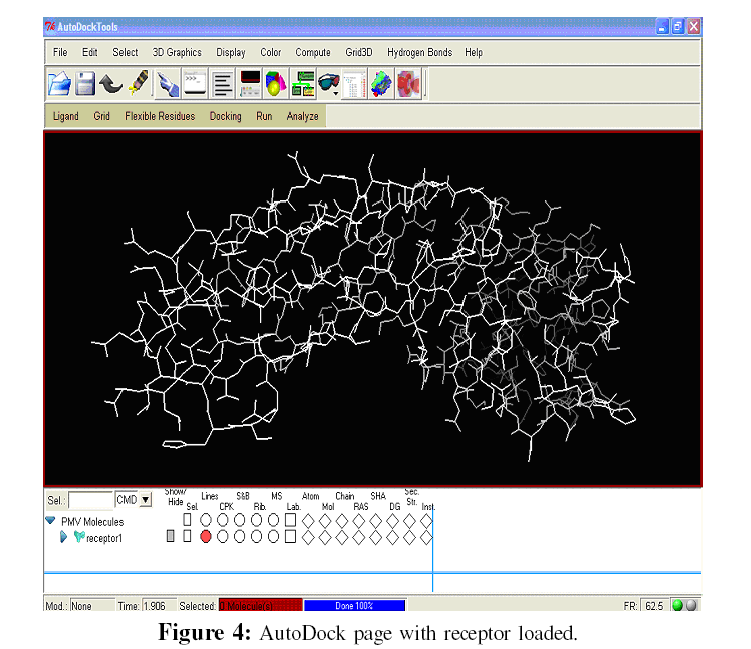Open the Hydrogen Bonds menu

click(x=419, y=52)
